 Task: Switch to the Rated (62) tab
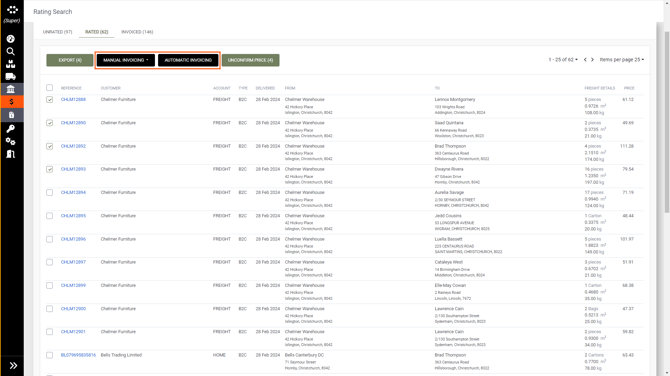tap(97, 32)
